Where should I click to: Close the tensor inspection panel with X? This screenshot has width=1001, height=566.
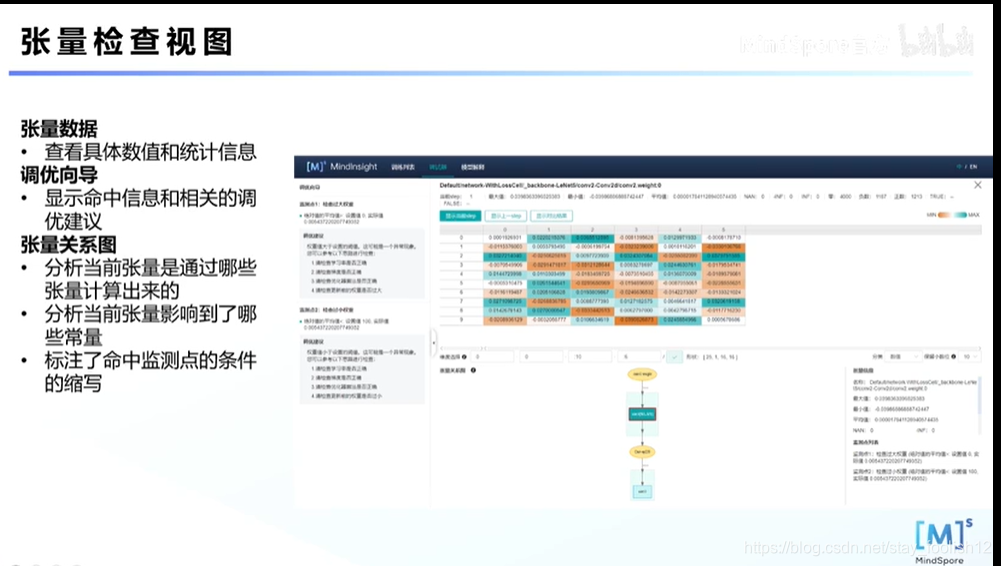click(977, 185)
